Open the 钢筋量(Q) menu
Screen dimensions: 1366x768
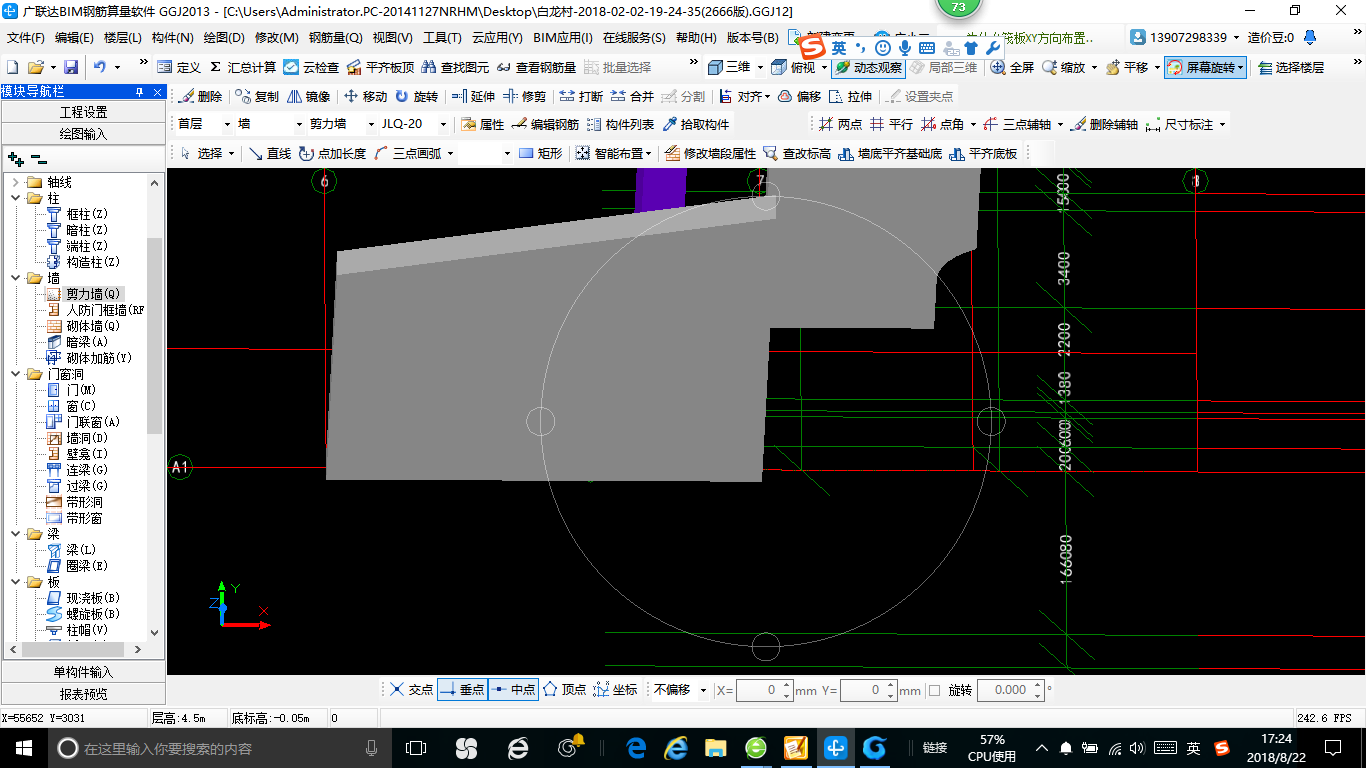point(336,38)
